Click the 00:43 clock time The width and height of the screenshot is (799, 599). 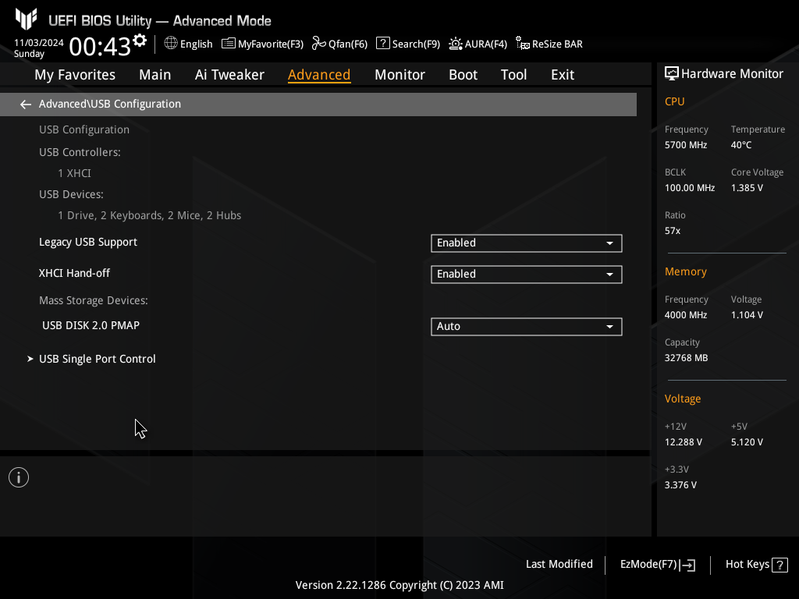(100, 46)
